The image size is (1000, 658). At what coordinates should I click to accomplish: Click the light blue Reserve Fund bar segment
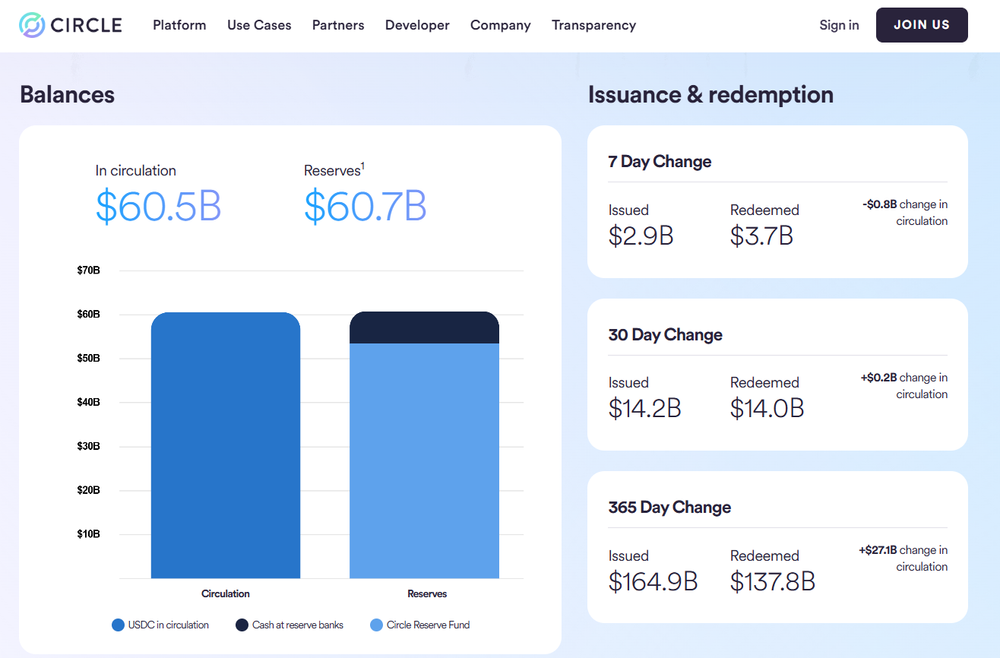pos(424,461)
